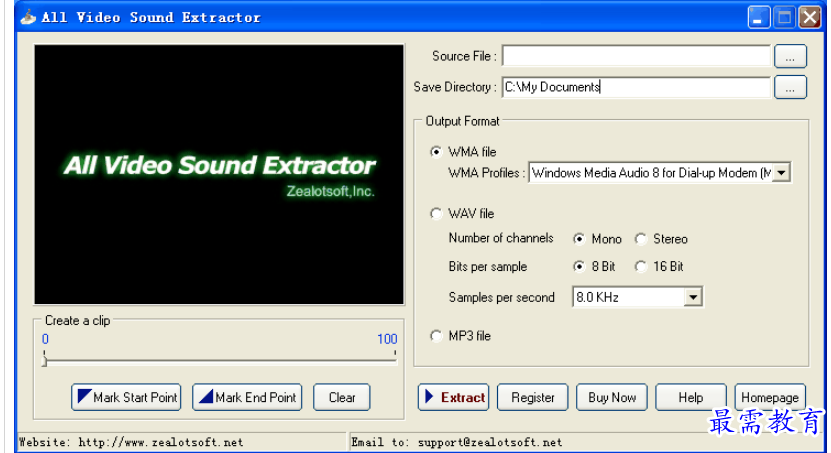Select 16 Bit per sample
831x453 pixels.
click(x=641, y=267)
